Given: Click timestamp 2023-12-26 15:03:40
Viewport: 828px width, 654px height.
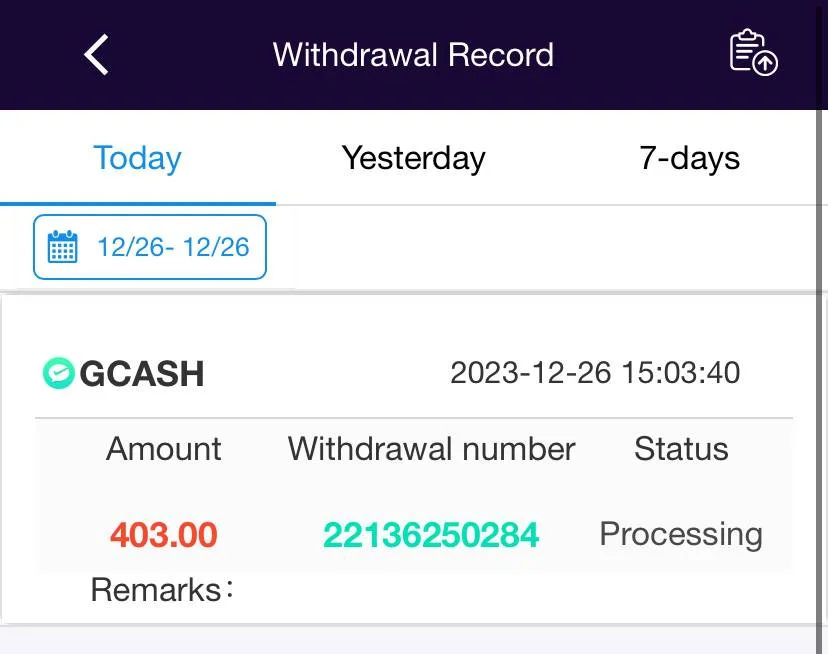Looking at the screenshot, I should (x=595, y=372).
